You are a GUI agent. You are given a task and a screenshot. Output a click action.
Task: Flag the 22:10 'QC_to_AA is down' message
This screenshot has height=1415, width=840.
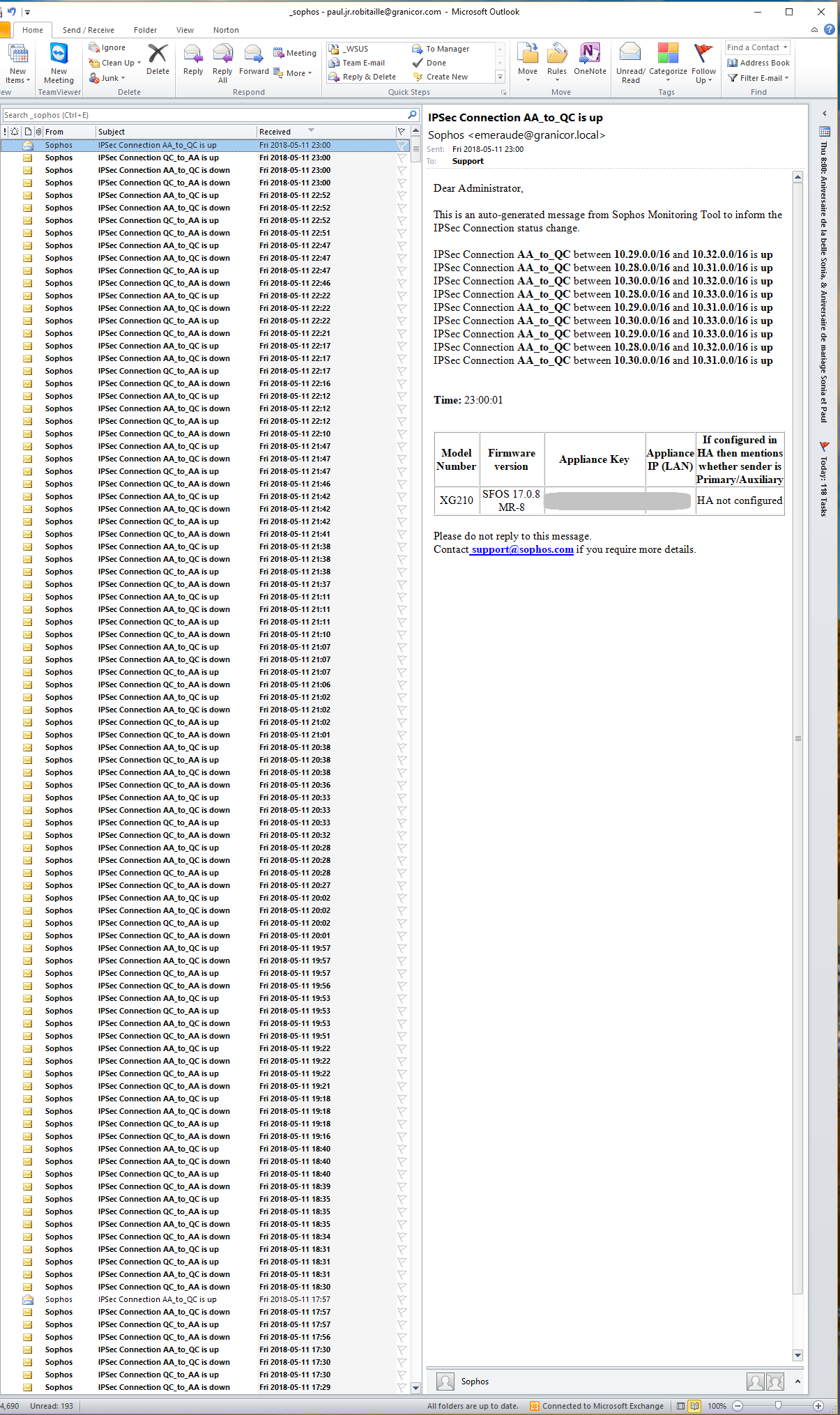[x=402, y=434]
